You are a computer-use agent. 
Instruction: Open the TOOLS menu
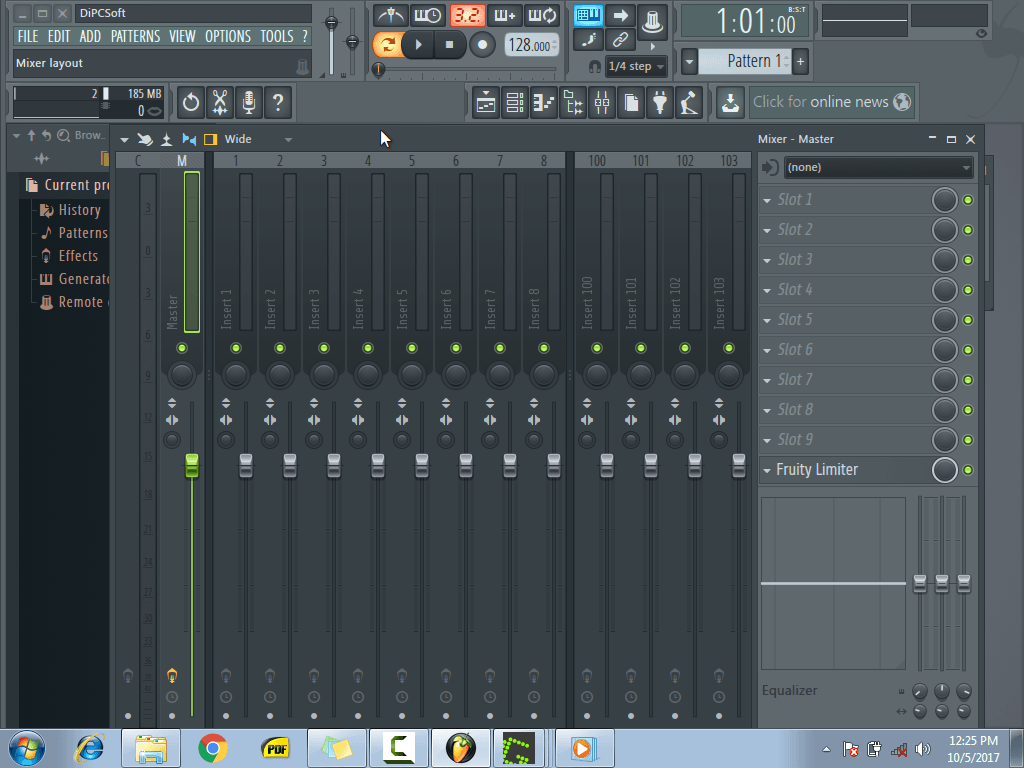pyautogui.click(x=277, y=37)
